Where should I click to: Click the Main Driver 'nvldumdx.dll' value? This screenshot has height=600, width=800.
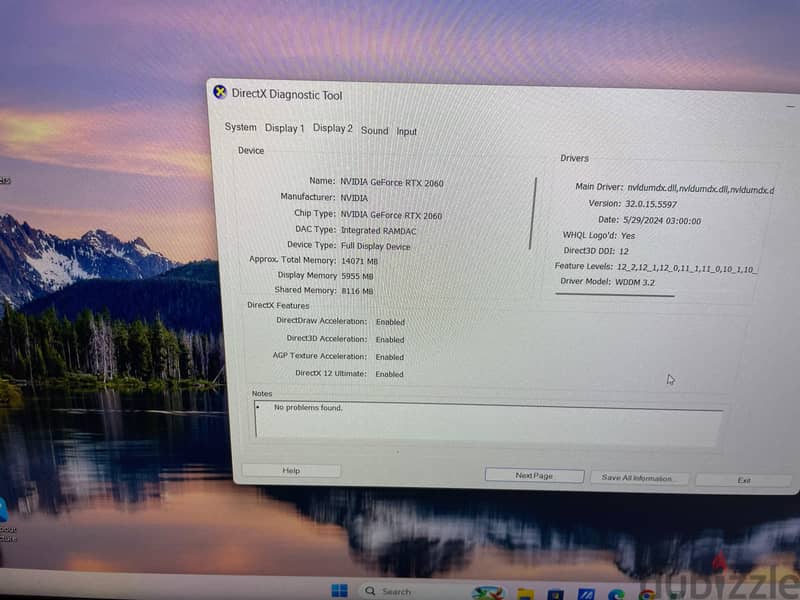coord(700,189)
